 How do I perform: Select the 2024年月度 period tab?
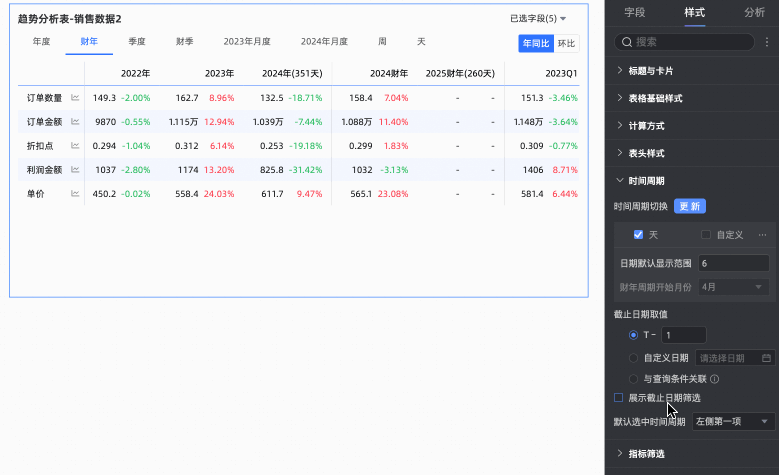click(x=324, y=42)
